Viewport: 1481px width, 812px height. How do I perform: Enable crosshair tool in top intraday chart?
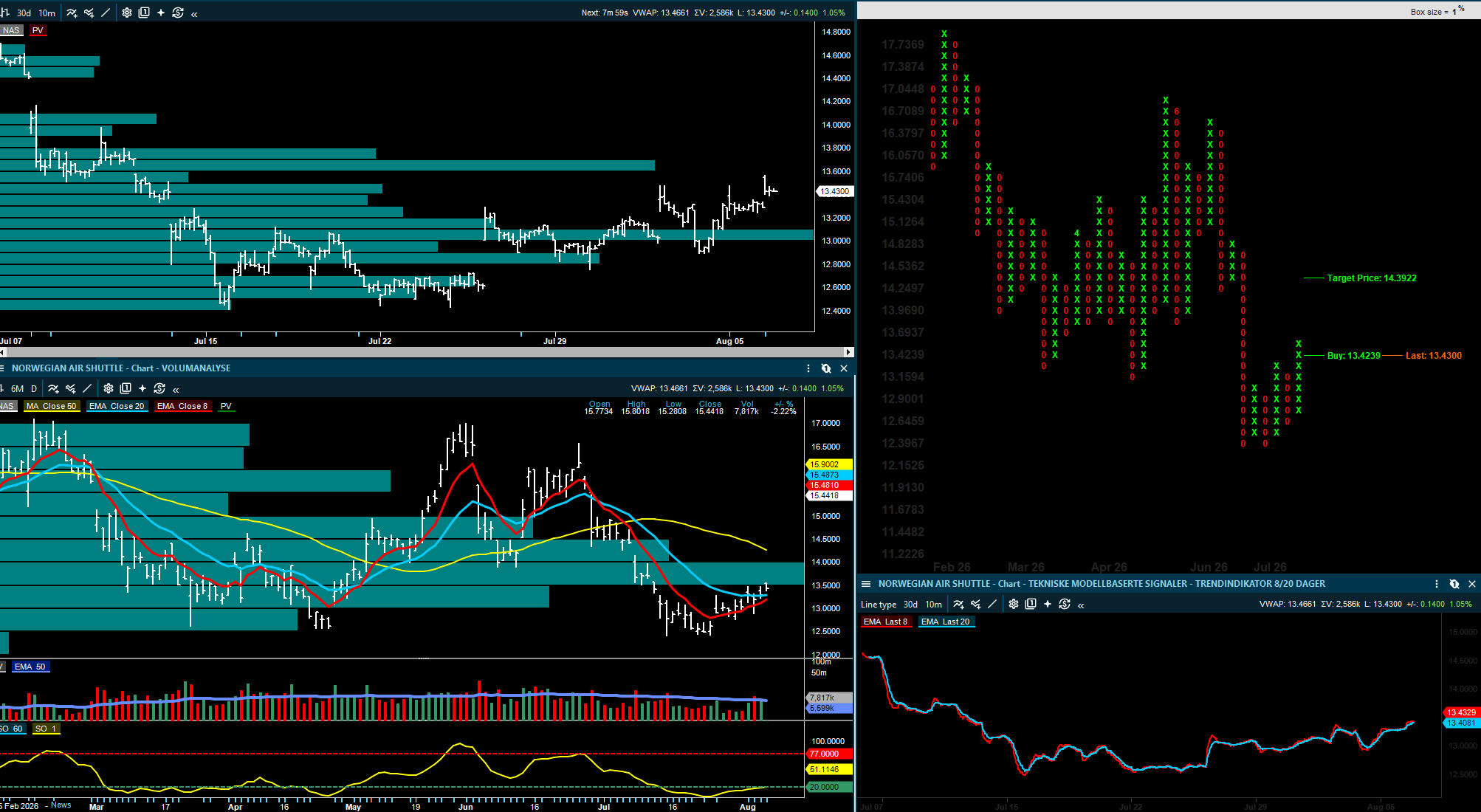coord(161,13)
